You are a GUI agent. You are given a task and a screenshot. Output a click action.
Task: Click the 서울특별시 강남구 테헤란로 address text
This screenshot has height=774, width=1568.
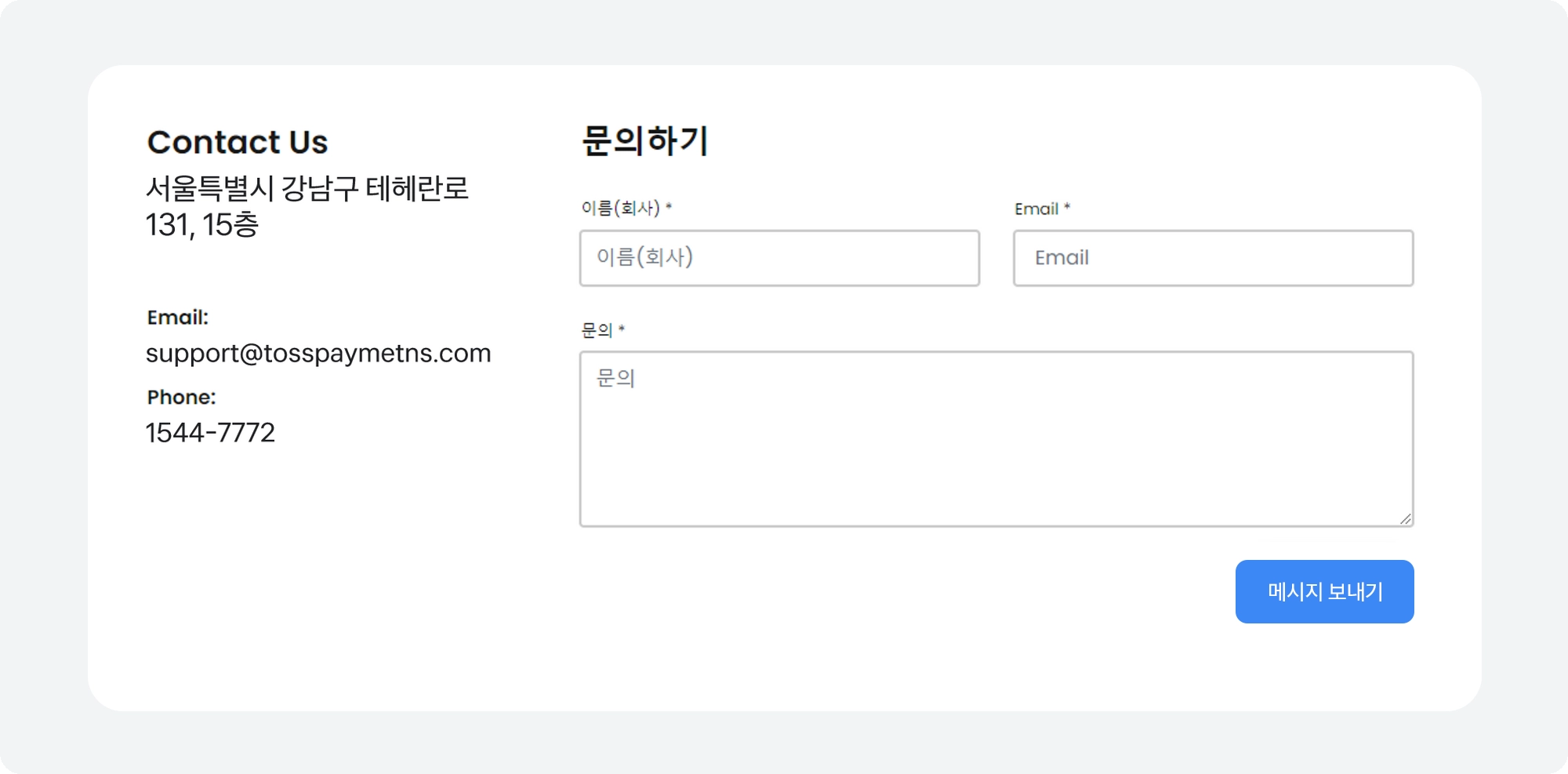click(307, 188)
